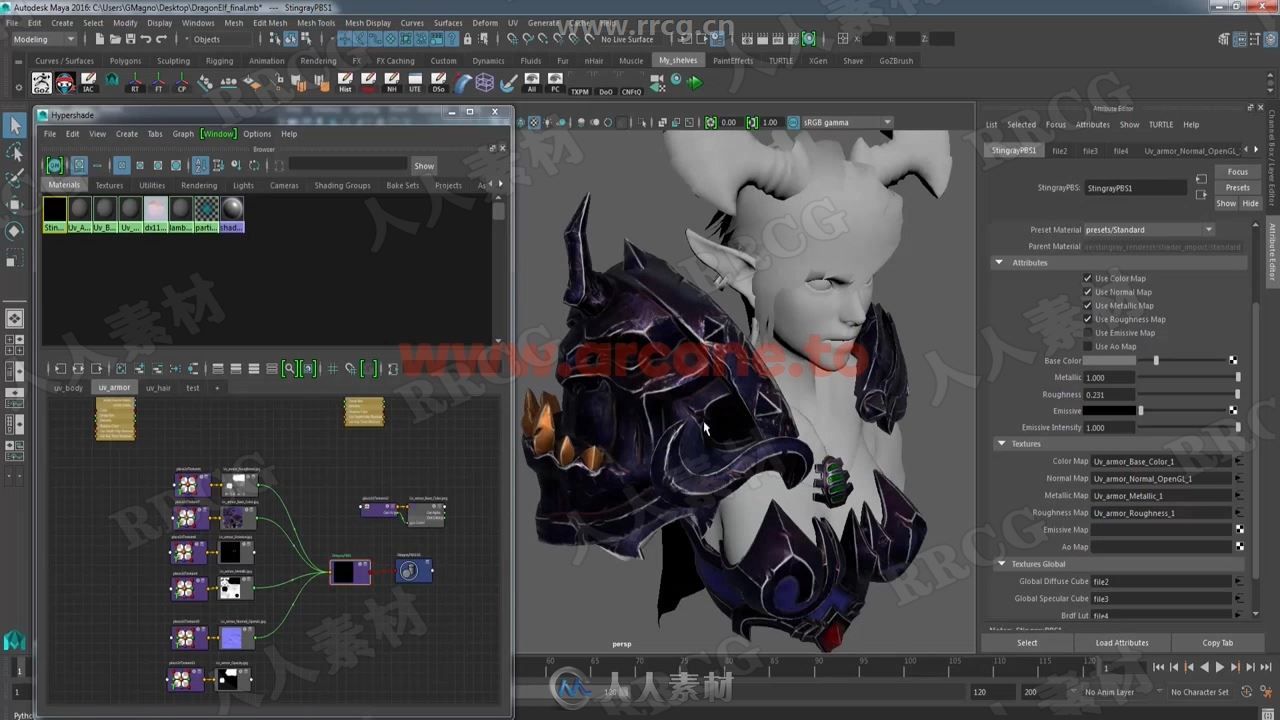Click Ao Map connection checker button

1240,547
